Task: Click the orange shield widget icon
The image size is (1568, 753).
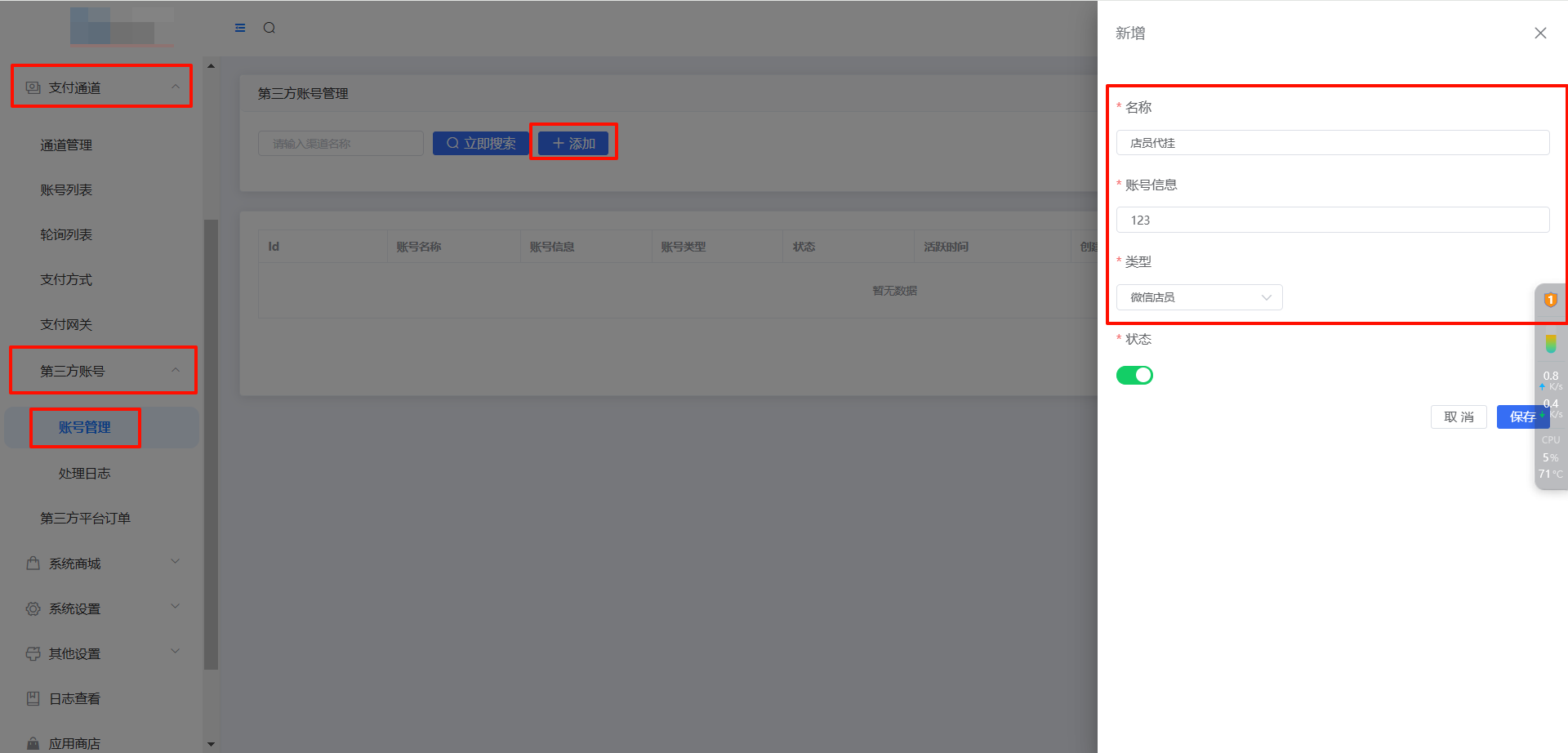Action: [x=1550, y=300]
